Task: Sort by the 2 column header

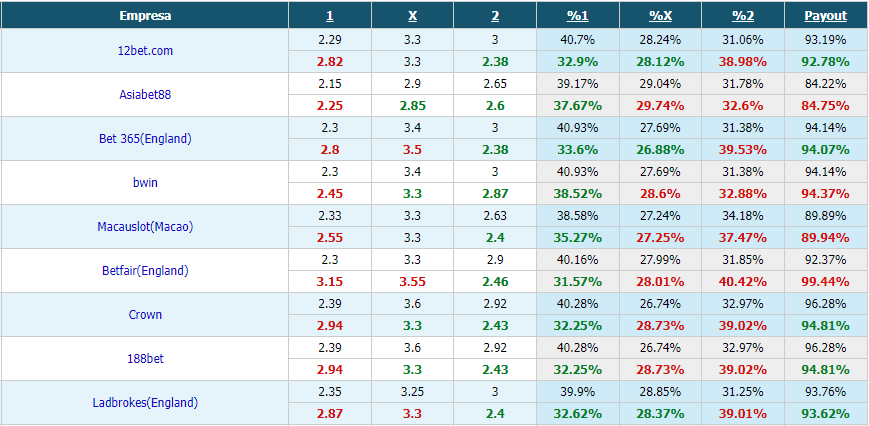Action: pos(495,16)
